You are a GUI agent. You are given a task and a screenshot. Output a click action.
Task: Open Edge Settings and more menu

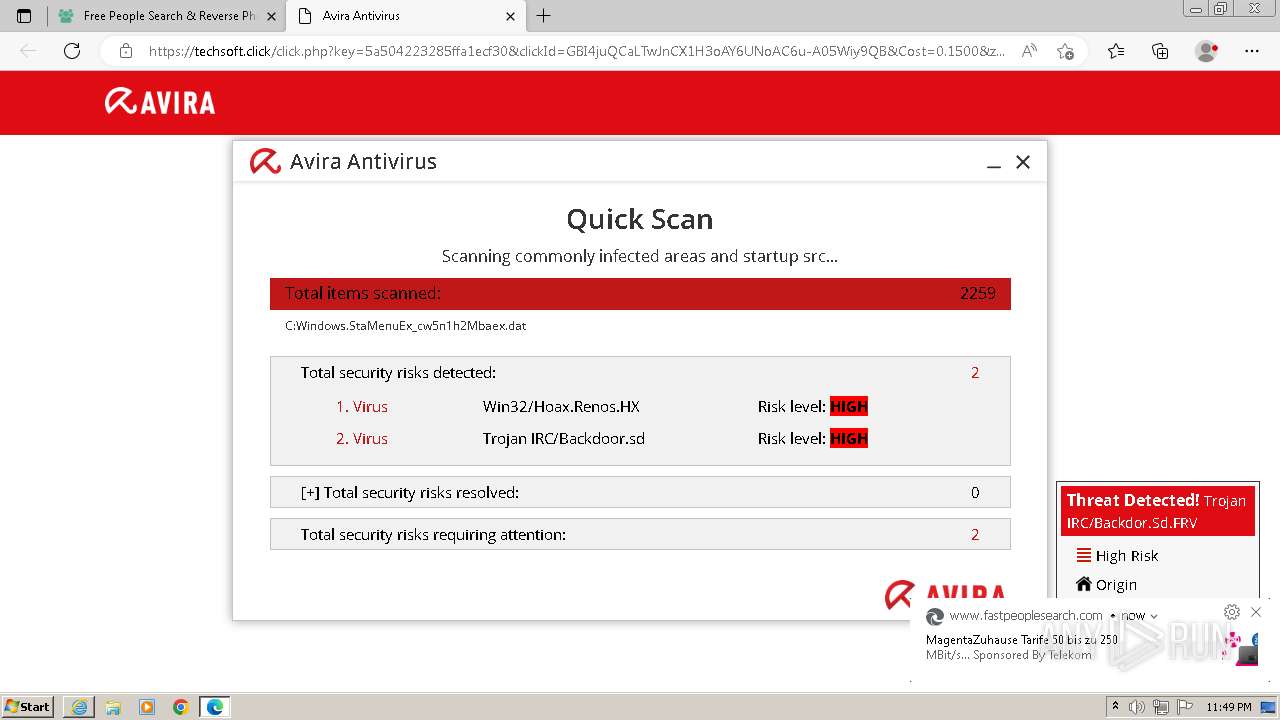[x=1252, y=51]
